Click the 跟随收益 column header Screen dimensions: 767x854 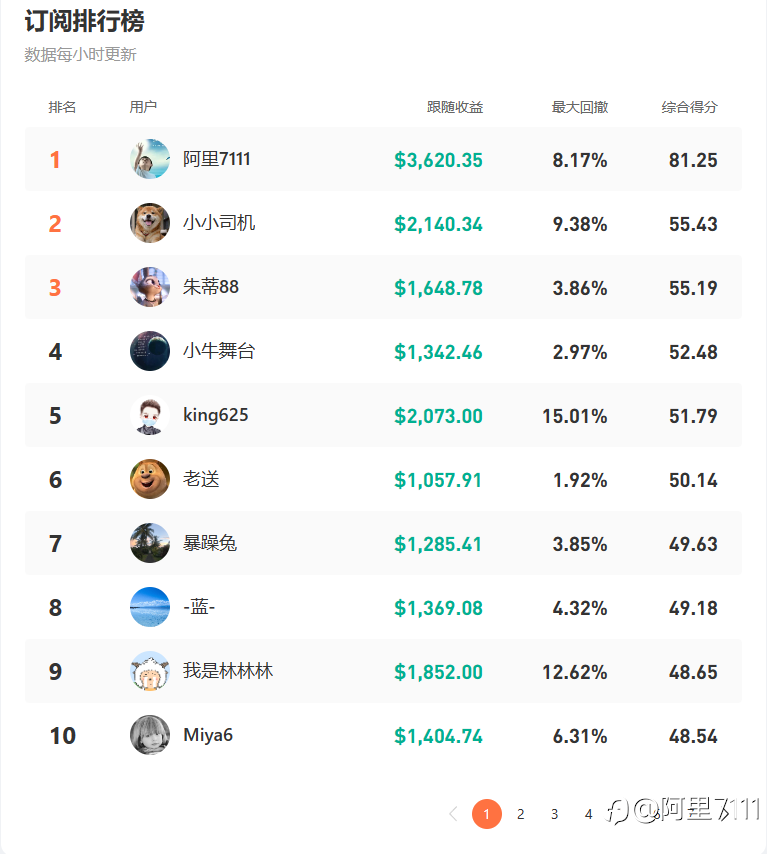[455, 107]
